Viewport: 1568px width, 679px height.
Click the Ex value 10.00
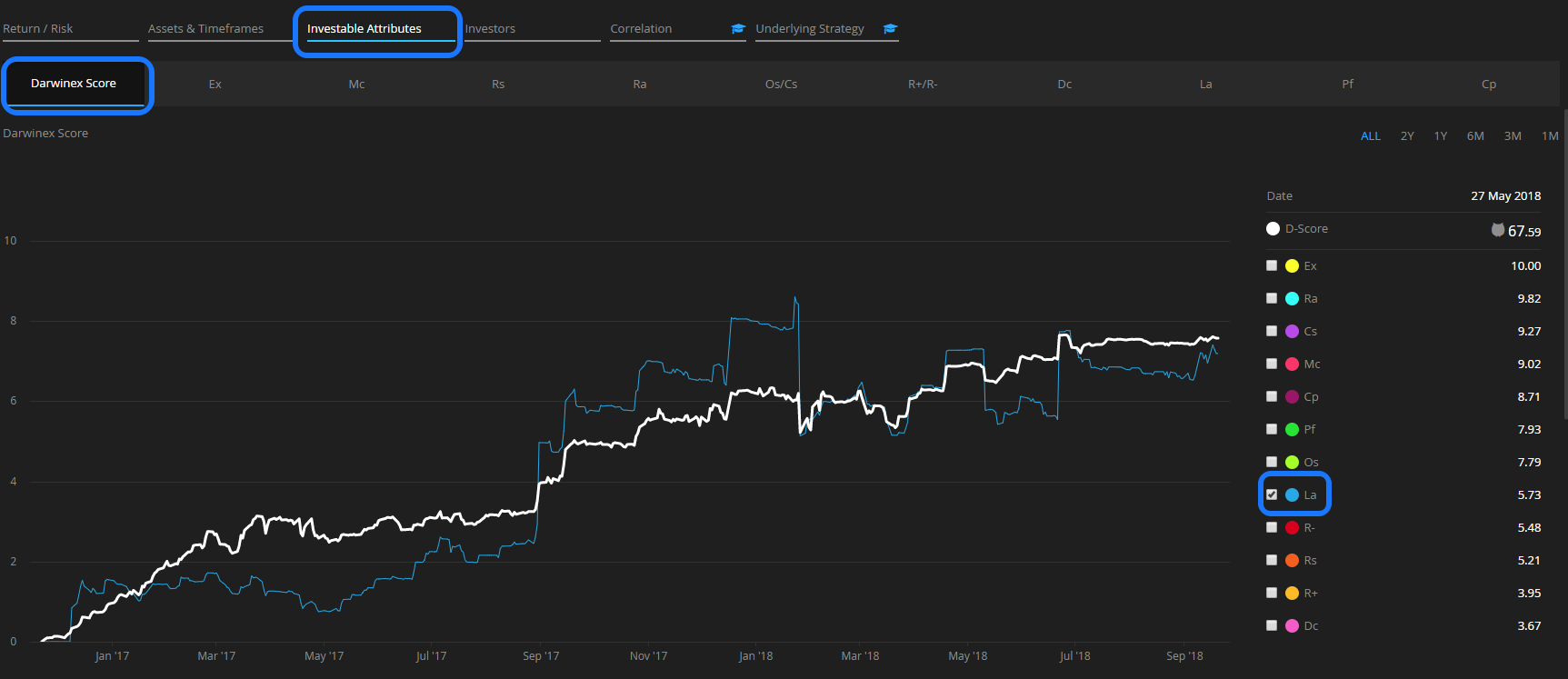[1526, 265]
